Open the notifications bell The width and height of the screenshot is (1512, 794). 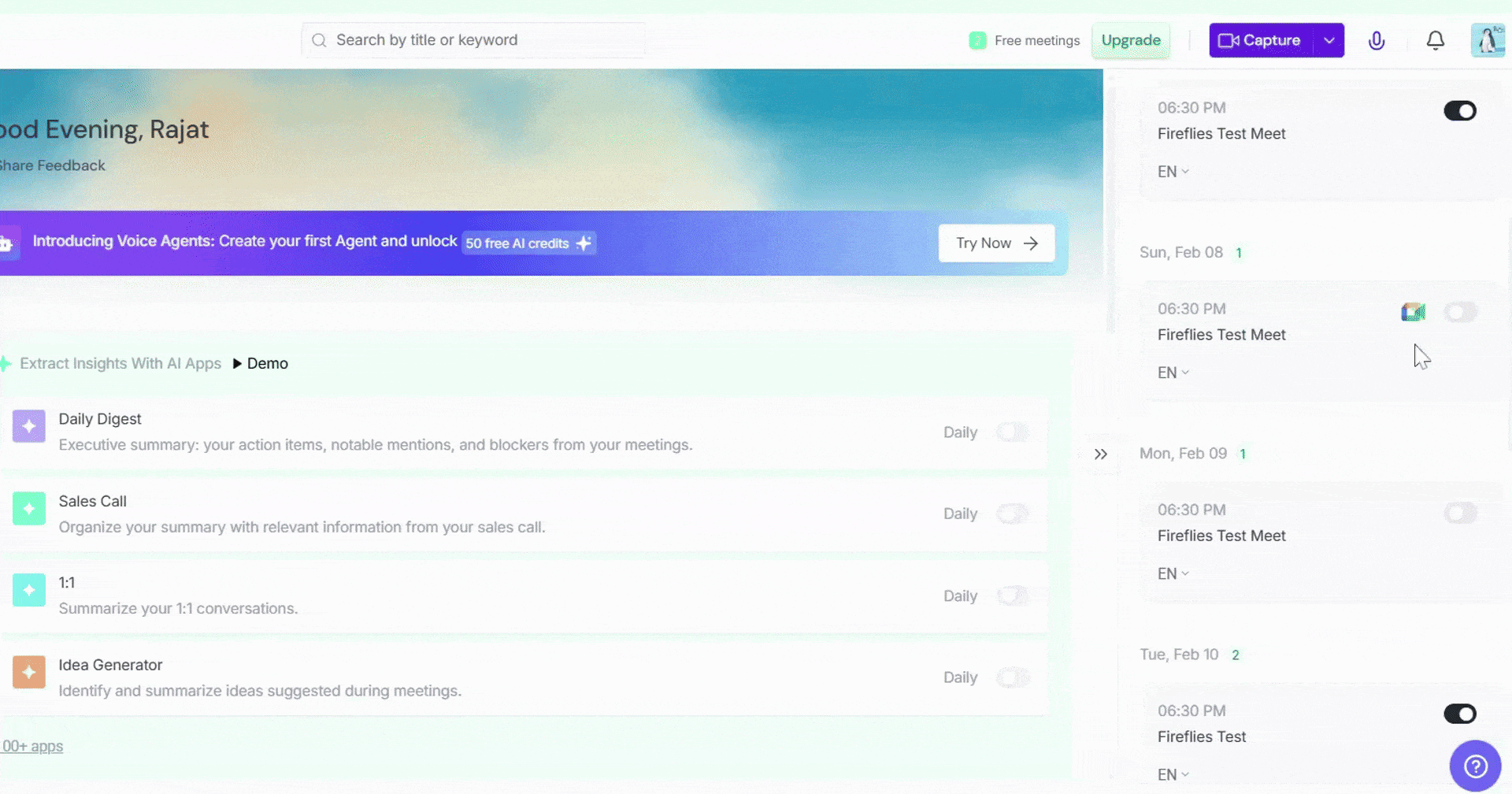[1436, 40]
